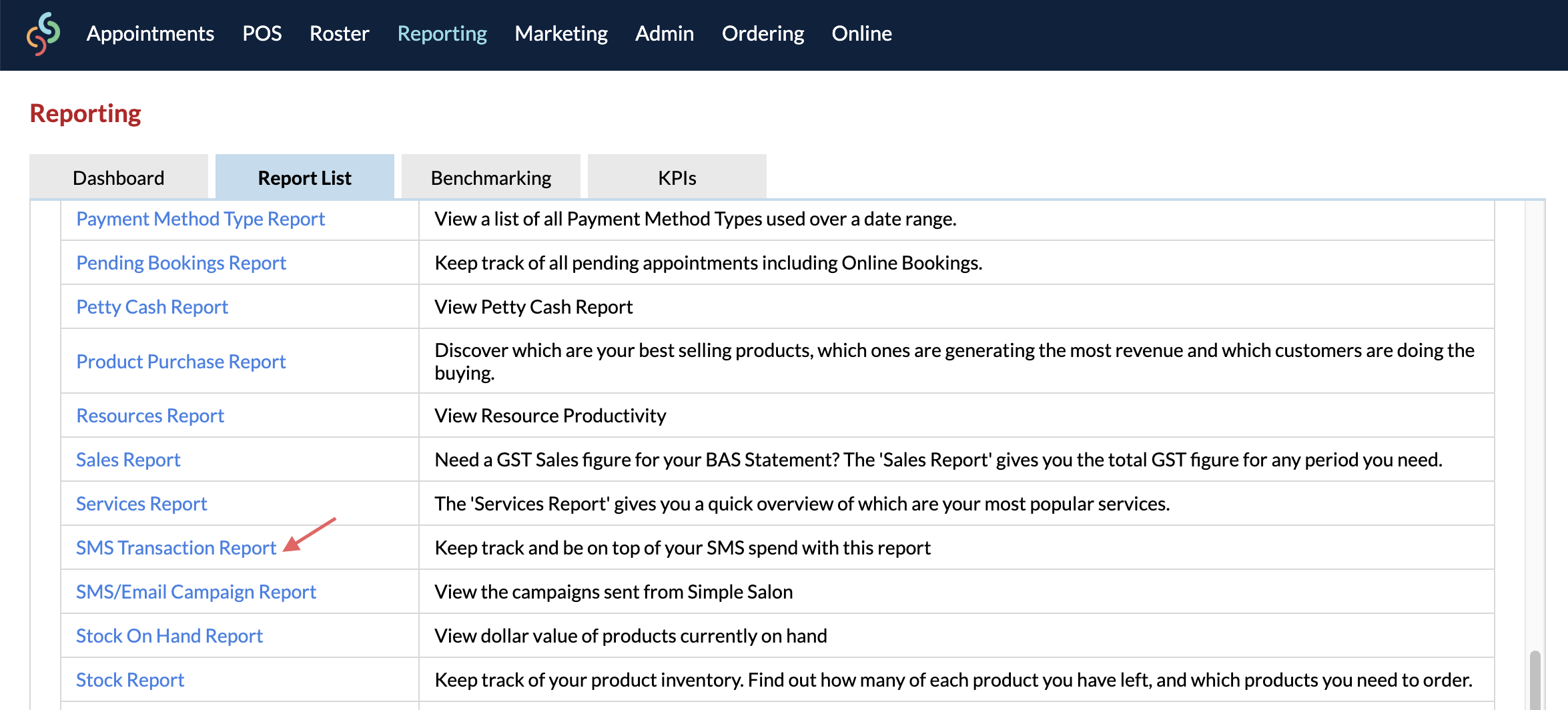Open the SMS Transaction Report link
This screenshot has height=710, width=1568.
pyautogui.click(x=176, y=548)
